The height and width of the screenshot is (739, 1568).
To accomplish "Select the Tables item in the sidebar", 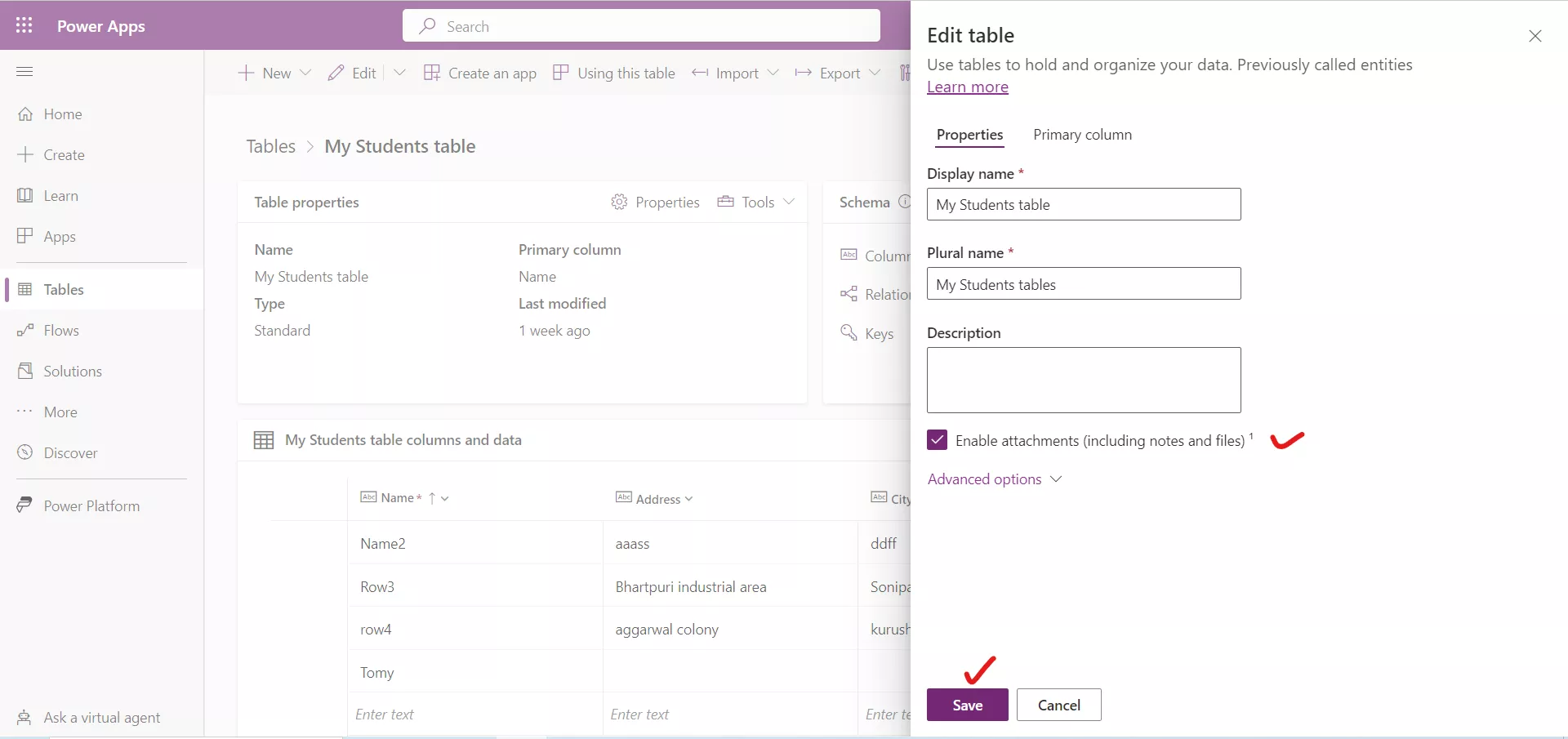I will pyautogui.click(x=63, y=289).
